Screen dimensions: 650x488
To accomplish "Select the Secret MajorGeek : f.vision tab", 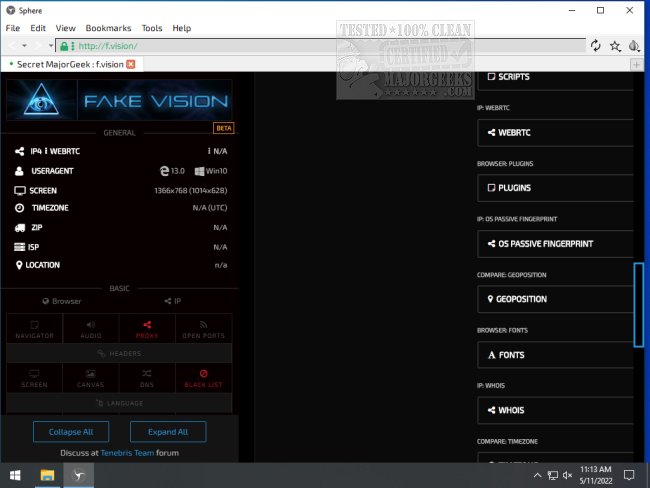I will [70, 64].
